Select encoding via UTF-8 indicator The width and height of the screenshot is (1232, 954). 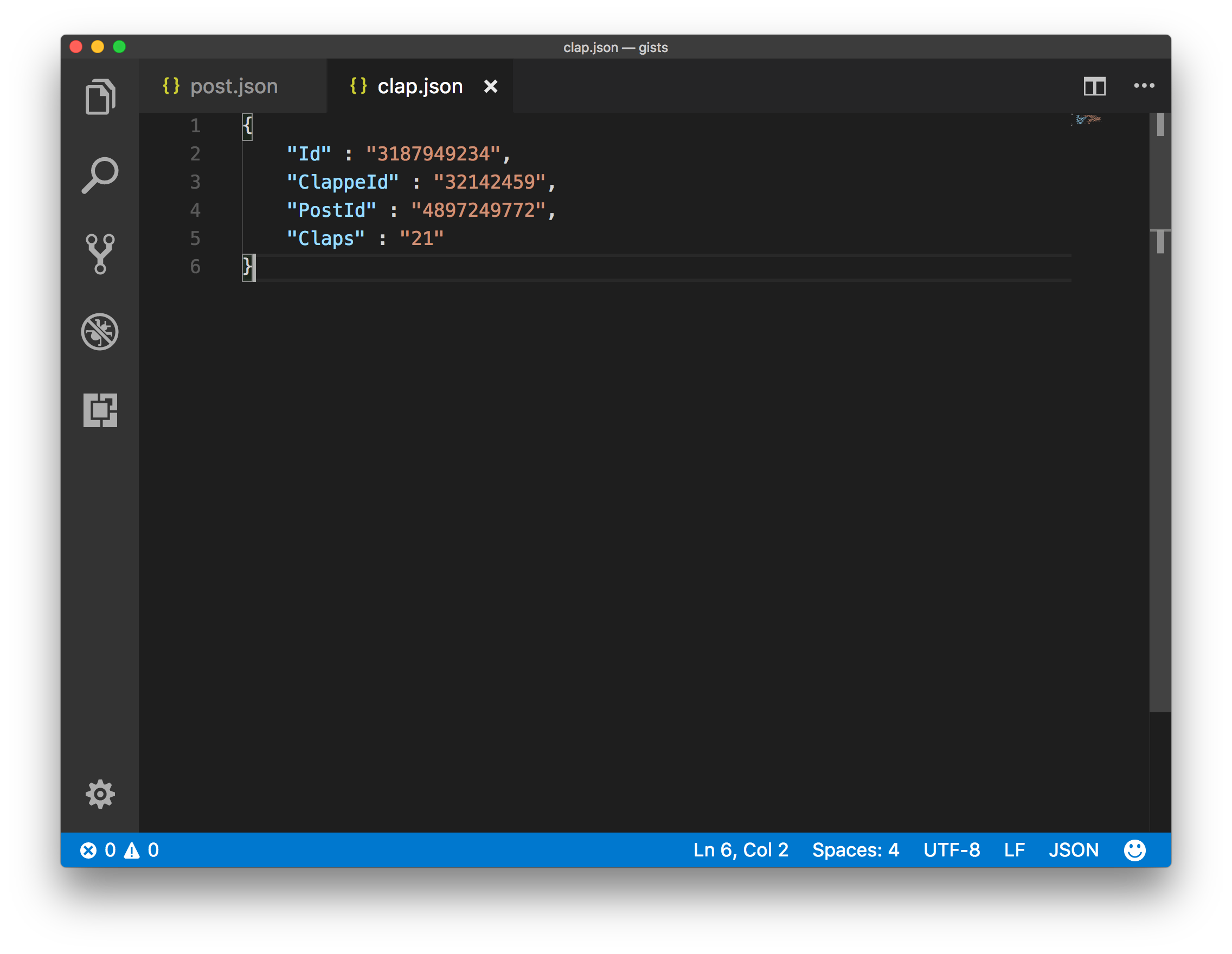[952, 850]
